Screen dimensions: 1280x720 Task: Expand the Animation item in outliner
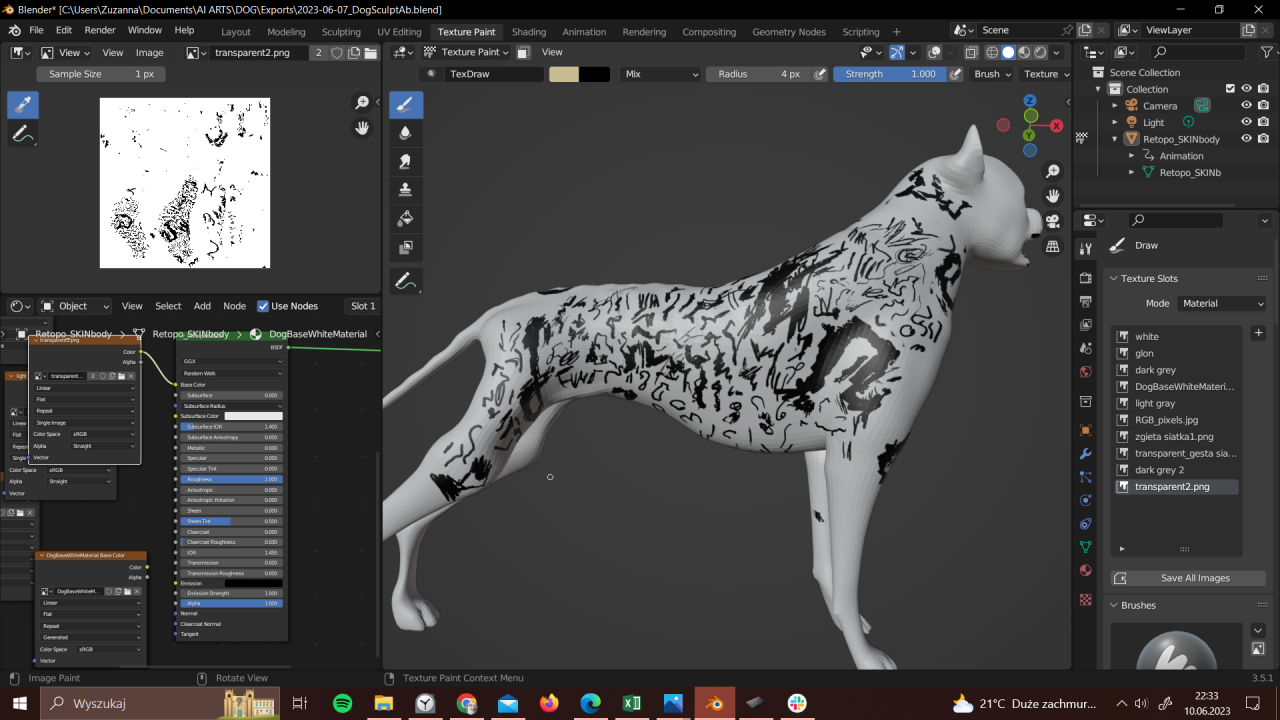coord(1131,156)
